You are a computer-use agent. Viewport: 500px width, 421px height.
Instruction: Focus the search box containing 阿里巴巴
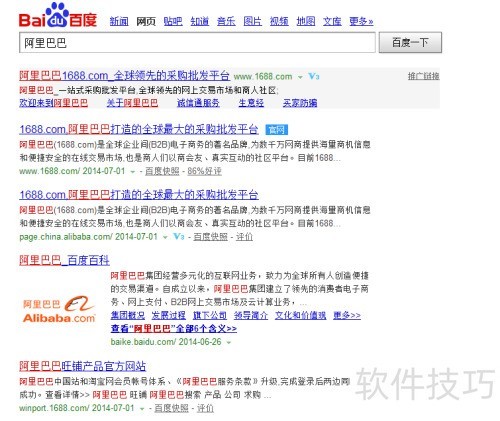tap(197, 42)
